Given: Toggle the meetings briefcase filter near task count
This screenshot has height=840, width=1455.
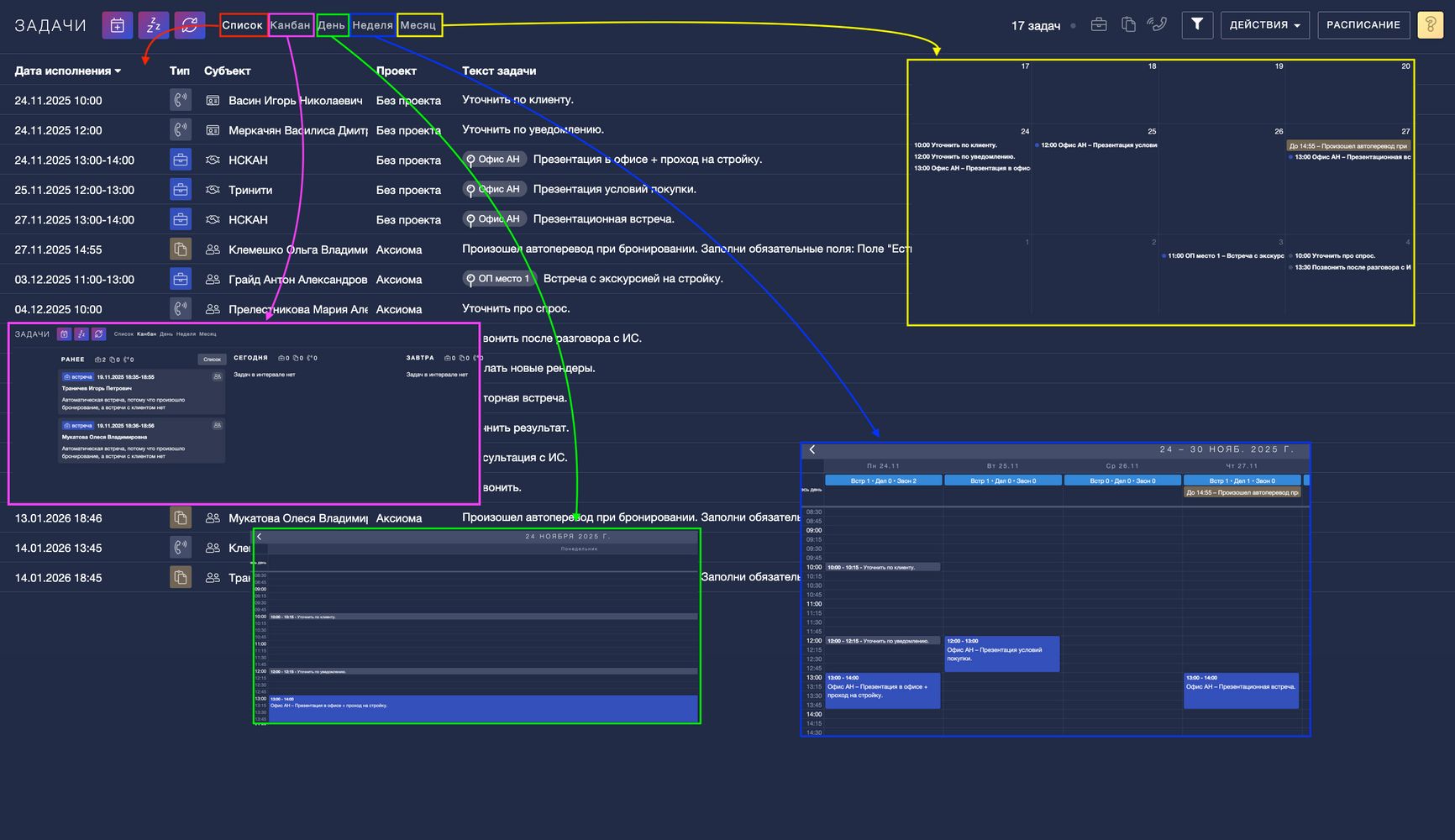Looking at the screenshot, I should pyautogui.click(x=1099, y=25).
